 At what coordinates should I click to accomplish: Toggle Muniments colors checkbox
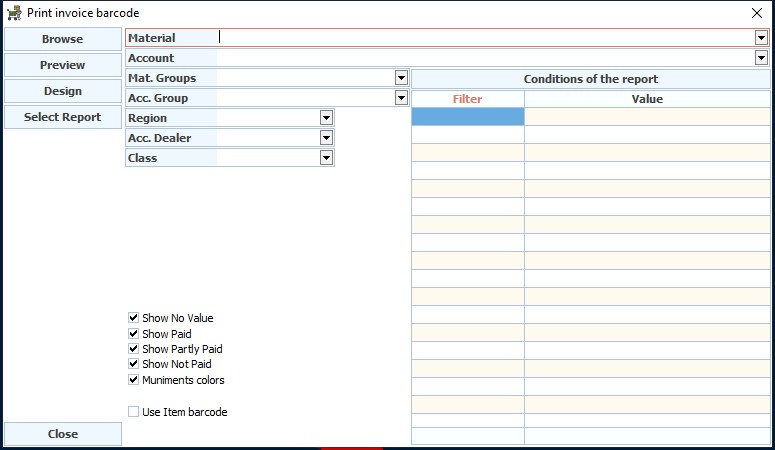click(133, 380)
